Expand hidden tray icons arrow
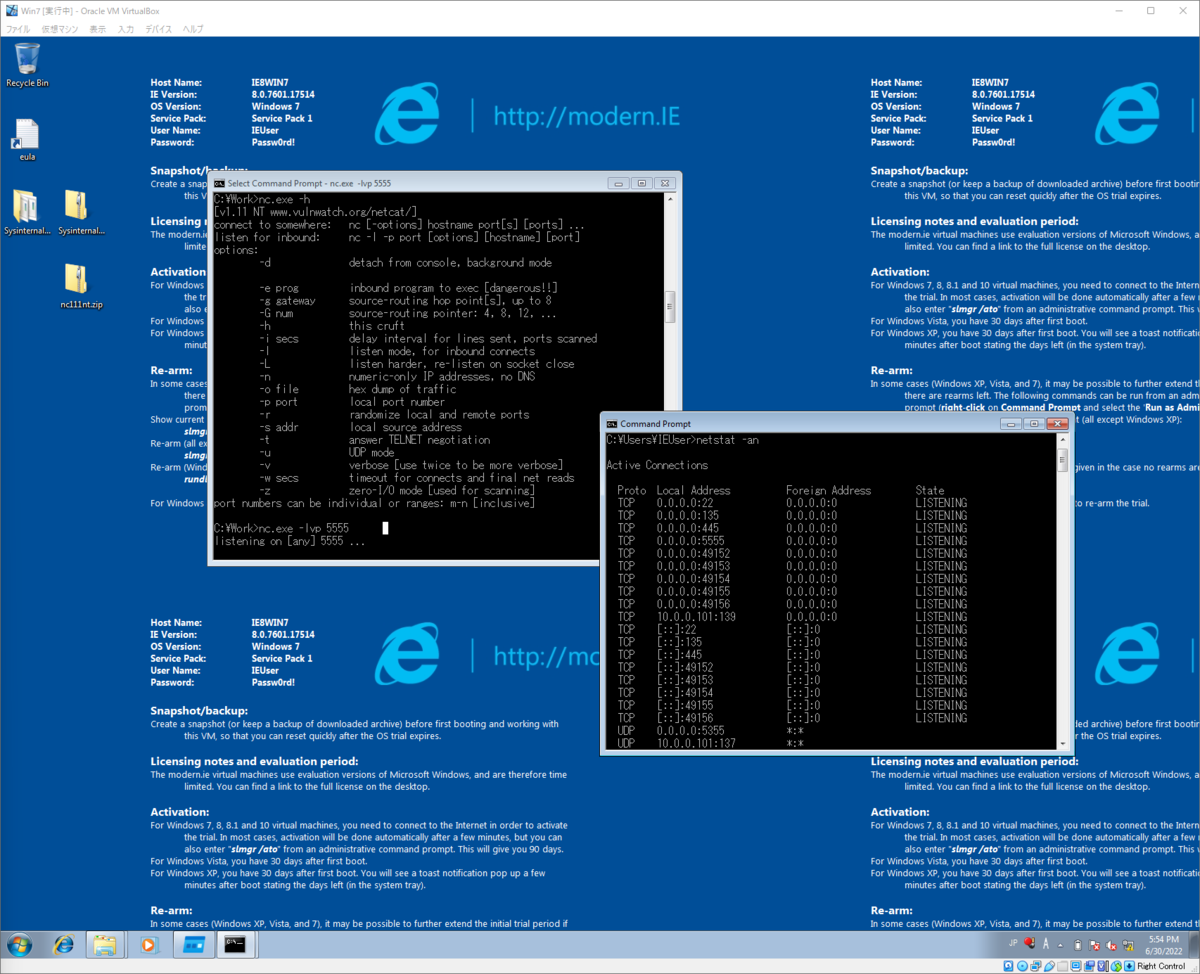The width and height of the screenshot is (1200, 974). coord(1060,946)
